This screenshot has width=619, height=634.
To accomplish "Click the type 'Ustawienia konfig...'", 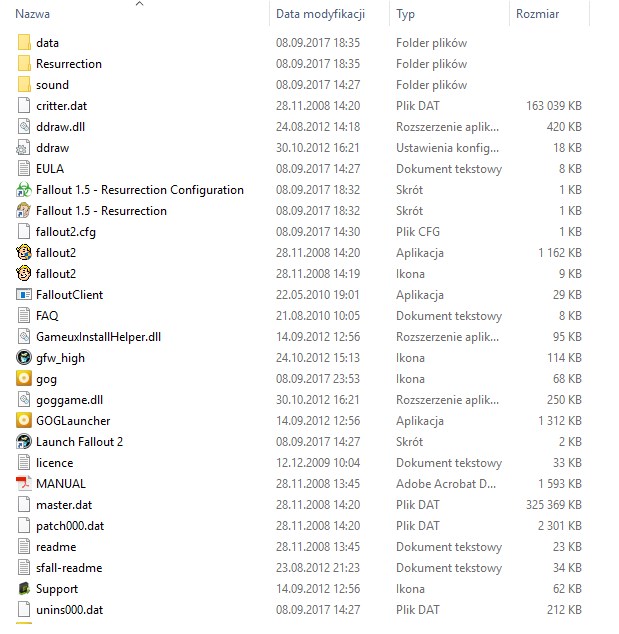I will (447, 148).
